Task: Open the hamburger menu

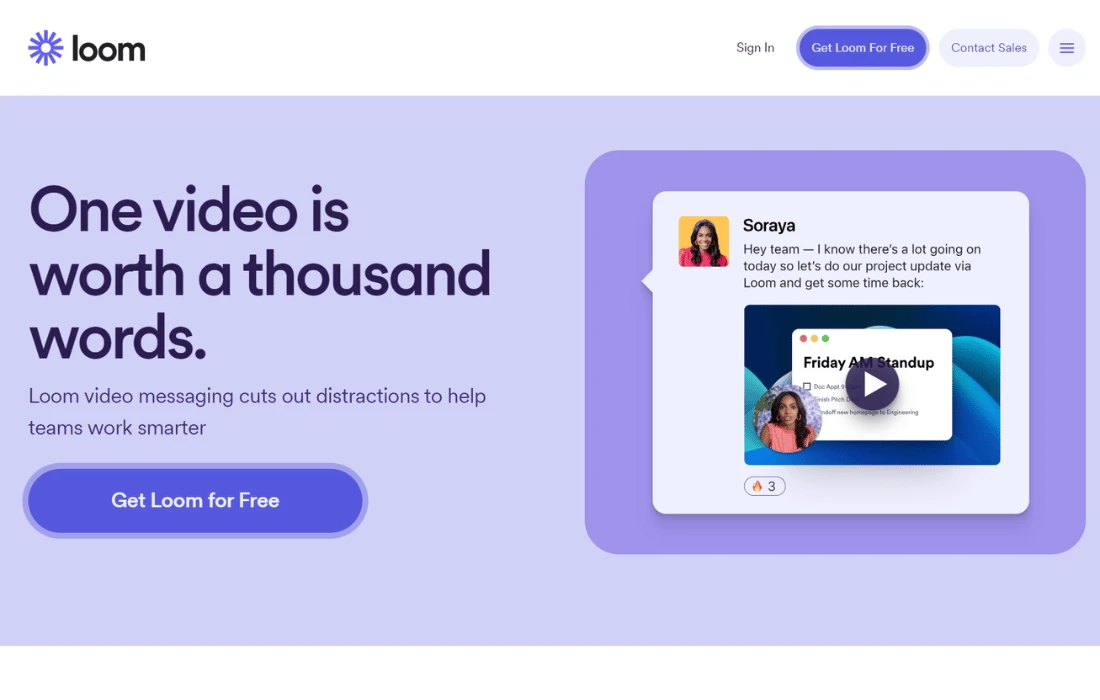Action: tap(1066, 48)
